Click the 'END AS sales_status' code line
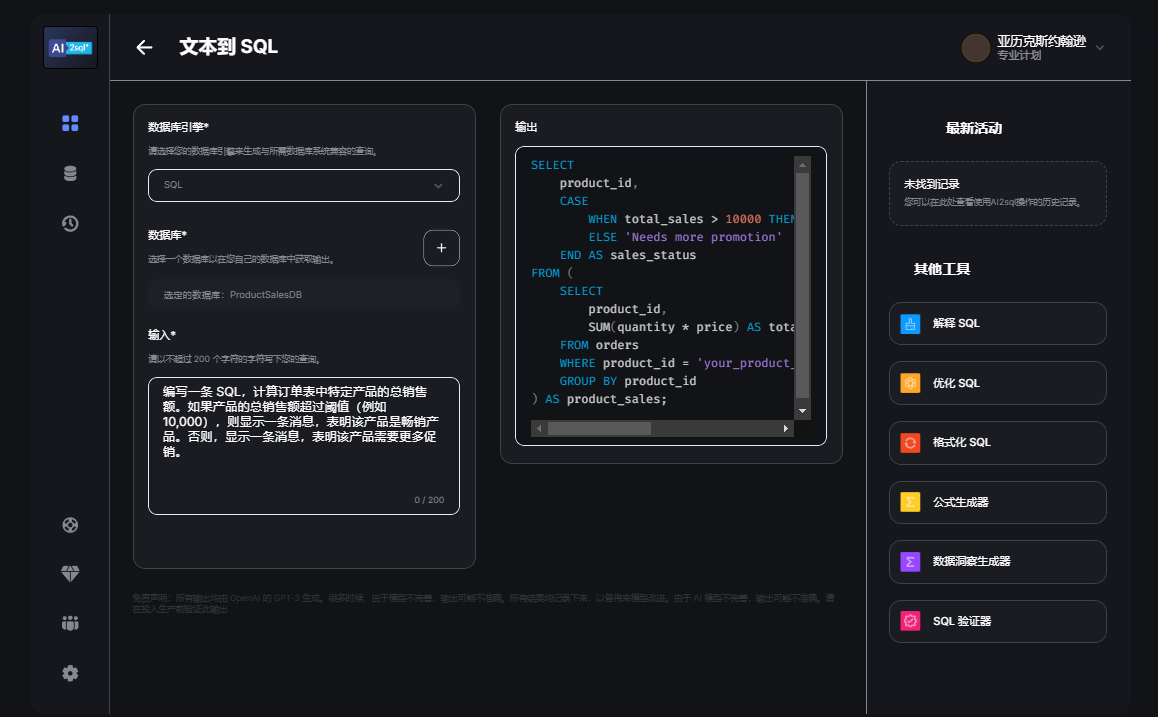Viewport: 1158px width, 717px height. click(628, 255)
